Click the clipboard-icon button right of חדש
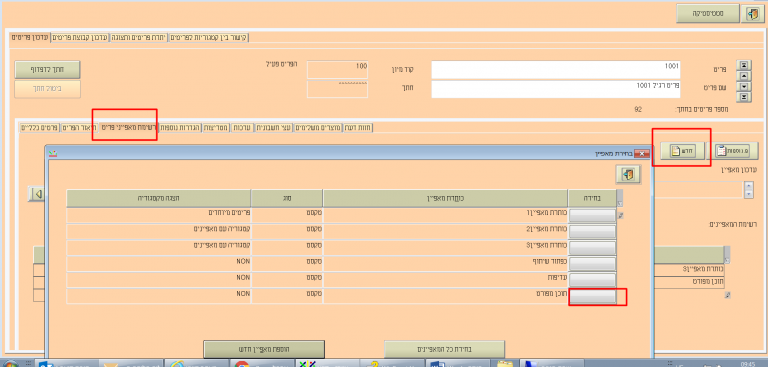Screen dimensions: 768x367 click(x=736, y=151)
